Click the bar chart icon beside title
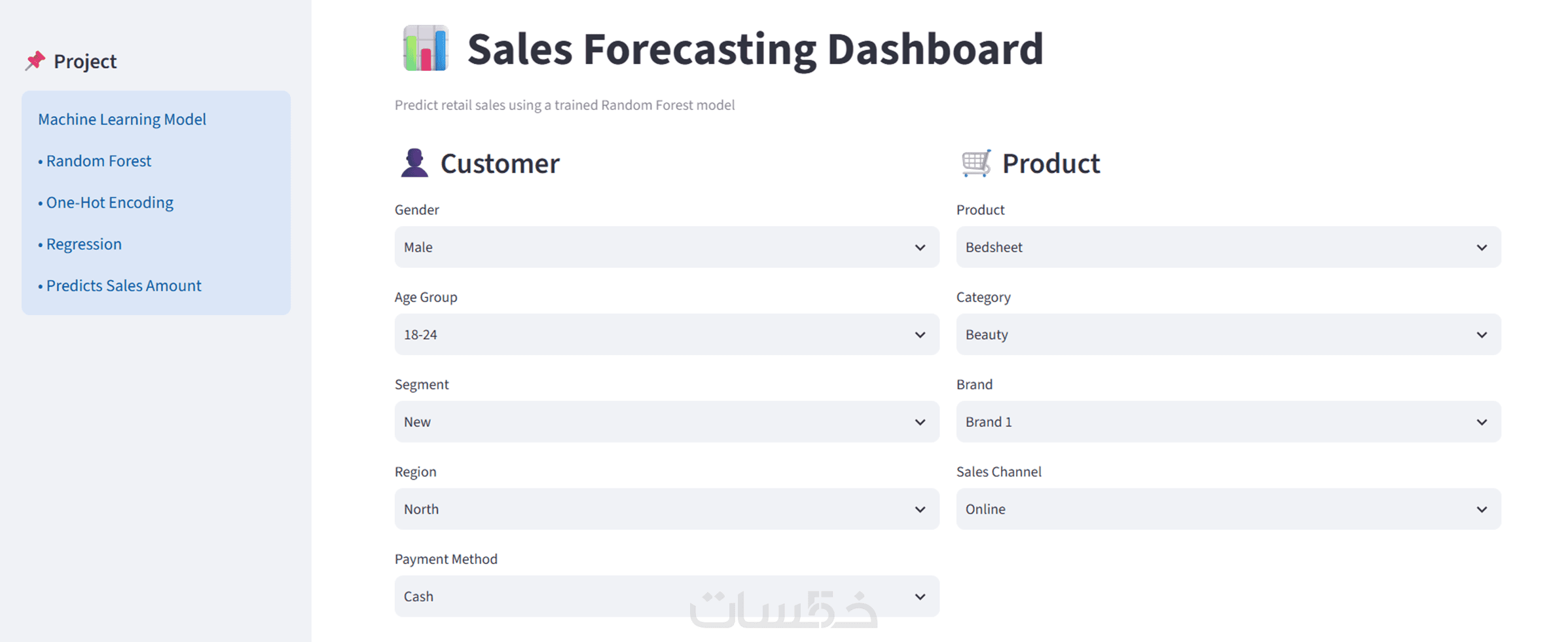 (x=426, y=48)
